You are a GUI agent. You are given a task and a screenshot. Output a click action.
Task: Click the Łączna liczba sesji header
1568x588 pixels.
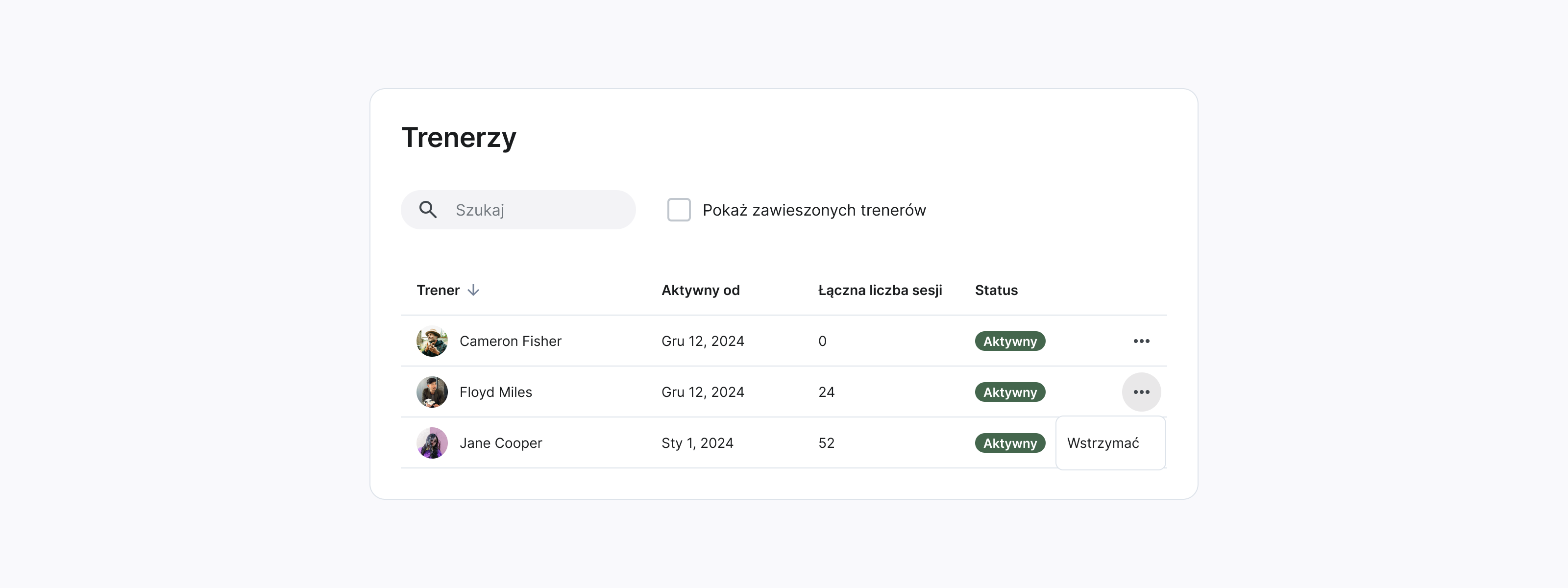(x=880, y=291)
